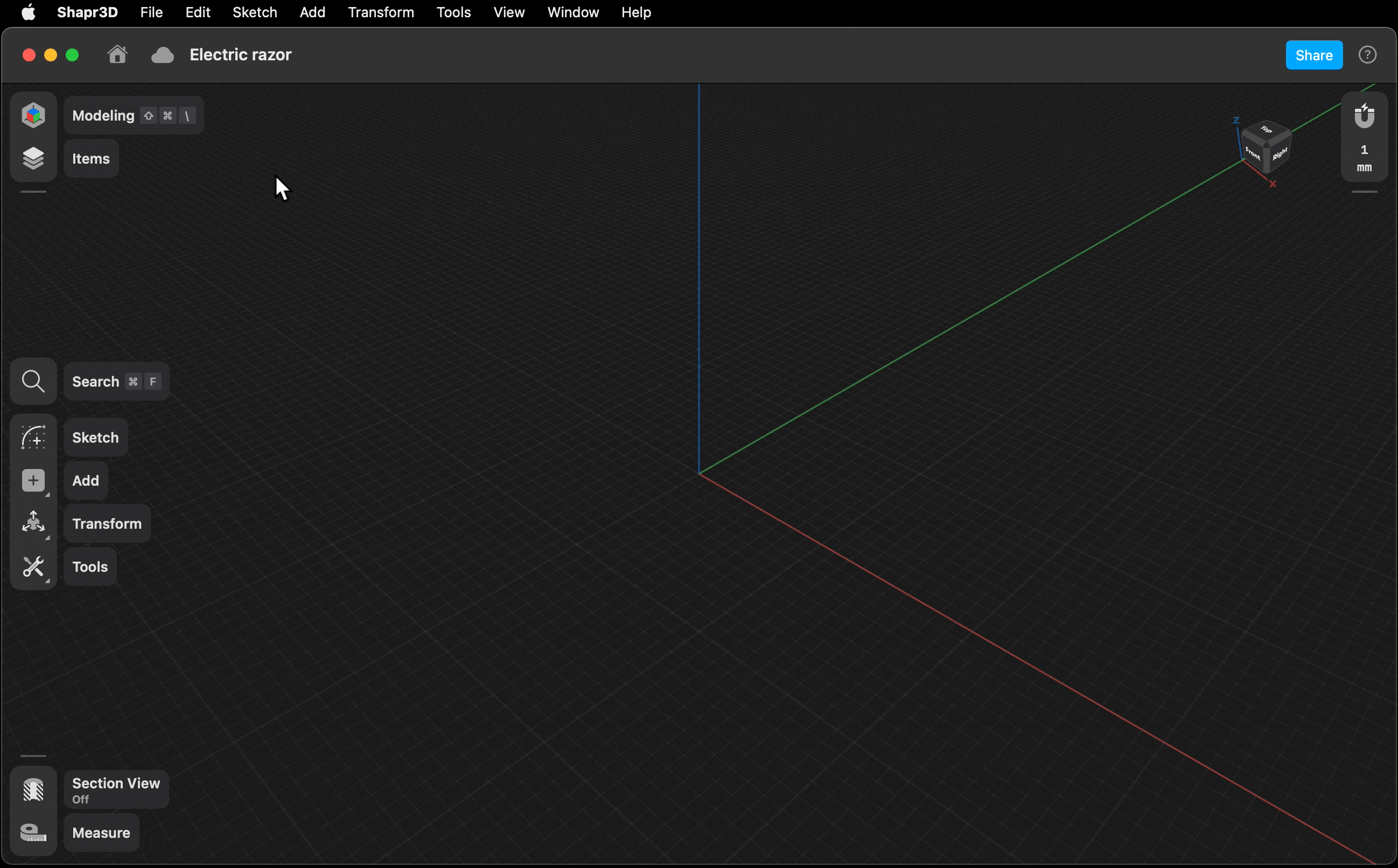Click the Modeling workspace cube icon
The height and width of the screenshot is (868, 1398).
pyautogui.click(x=33, y=115)
